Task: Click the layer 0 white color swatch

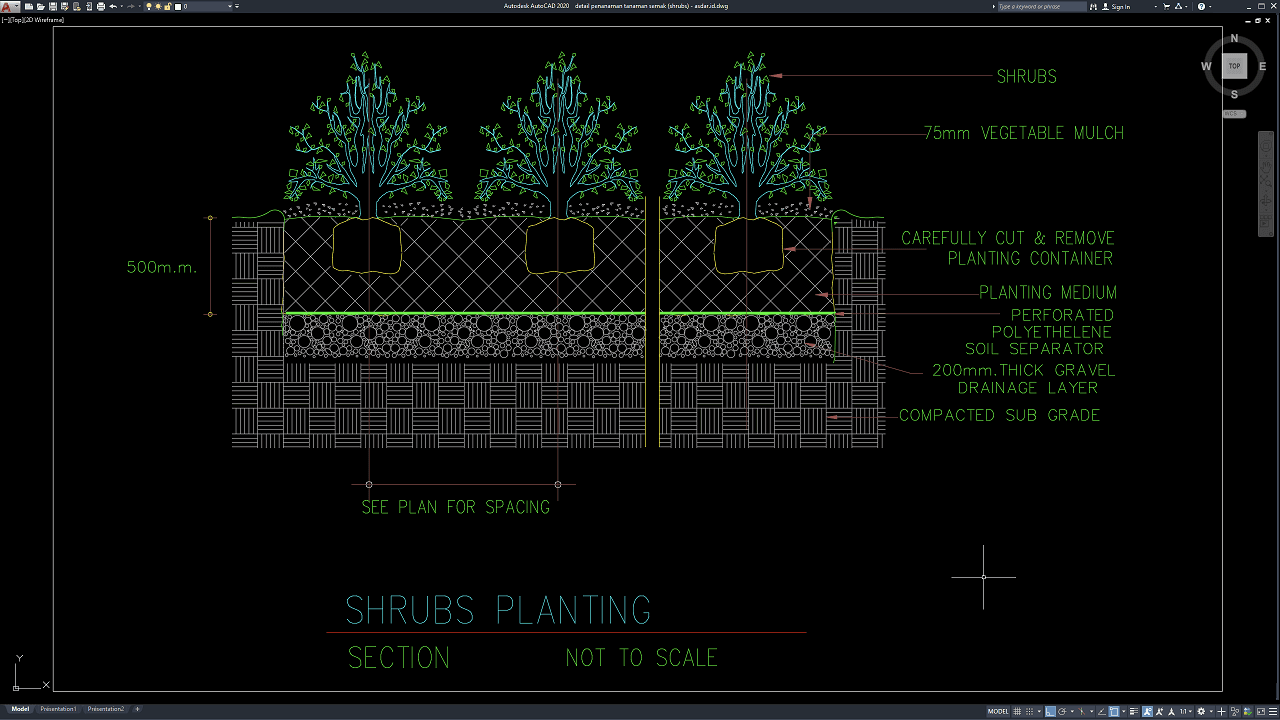Action: (178, 7)
